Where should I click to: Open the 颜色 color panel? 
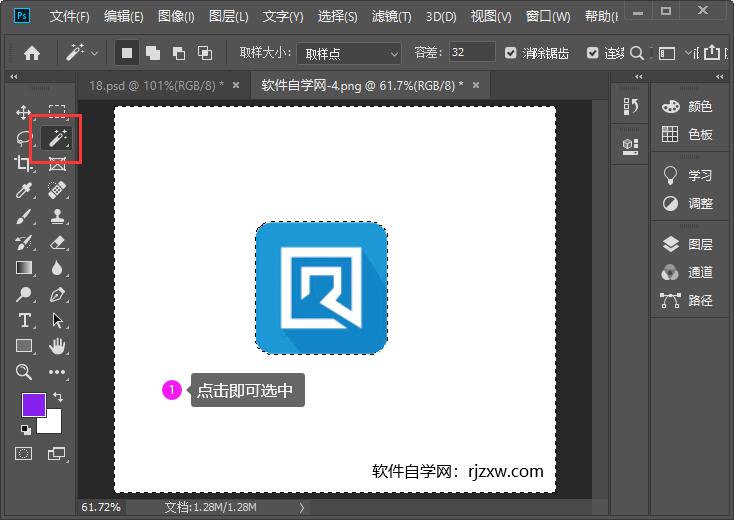(x=687, y=107)
